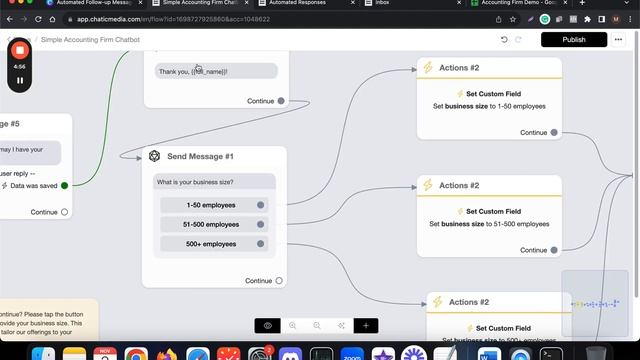Click lightning icon of bottom Actions #2 node
The width and height of the screenshot is (640, 360).
(x=438, y=302)
